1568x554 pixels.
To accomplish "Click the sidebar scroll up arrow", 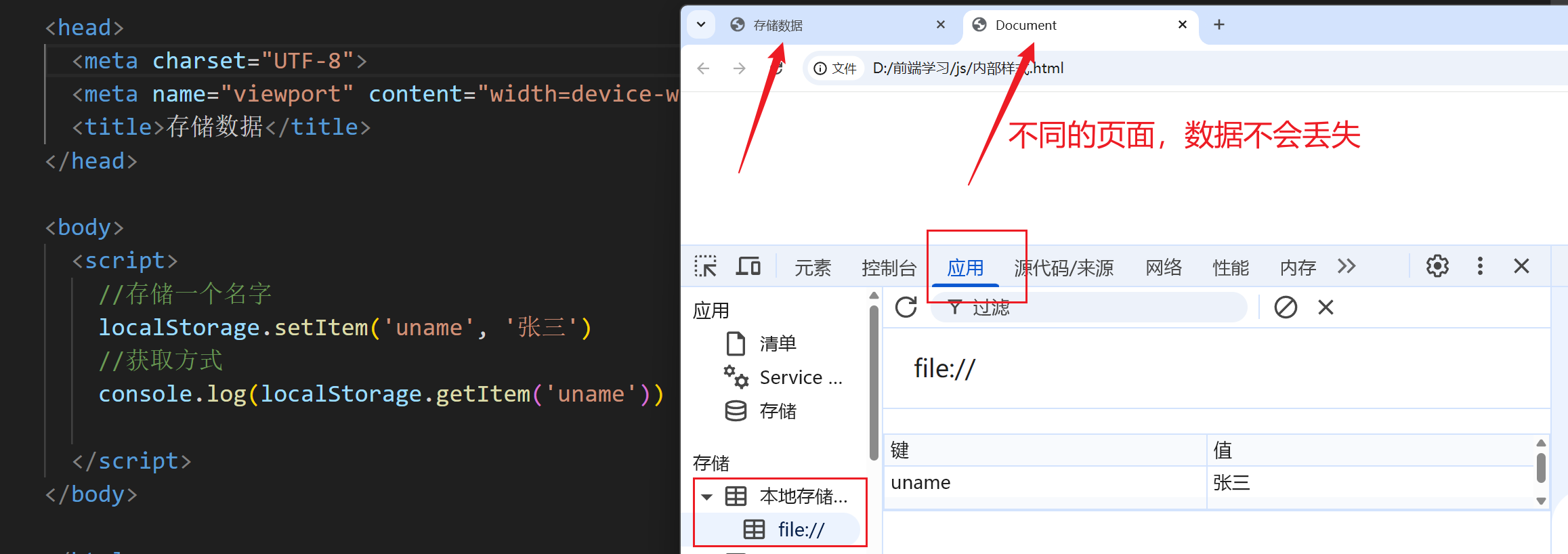I will 874,295.
